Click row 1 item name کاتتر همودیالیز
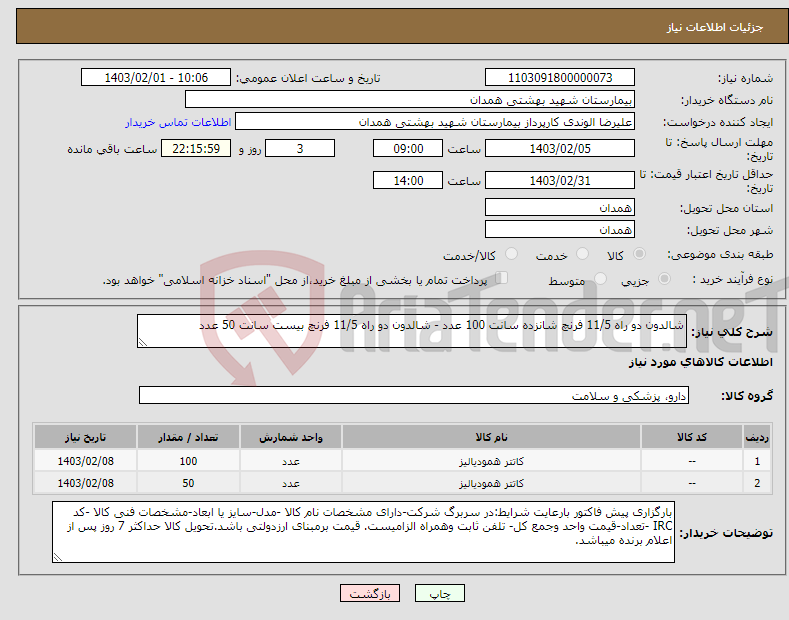The height and width of the screenshot is (620, 789). click(491, 461)
